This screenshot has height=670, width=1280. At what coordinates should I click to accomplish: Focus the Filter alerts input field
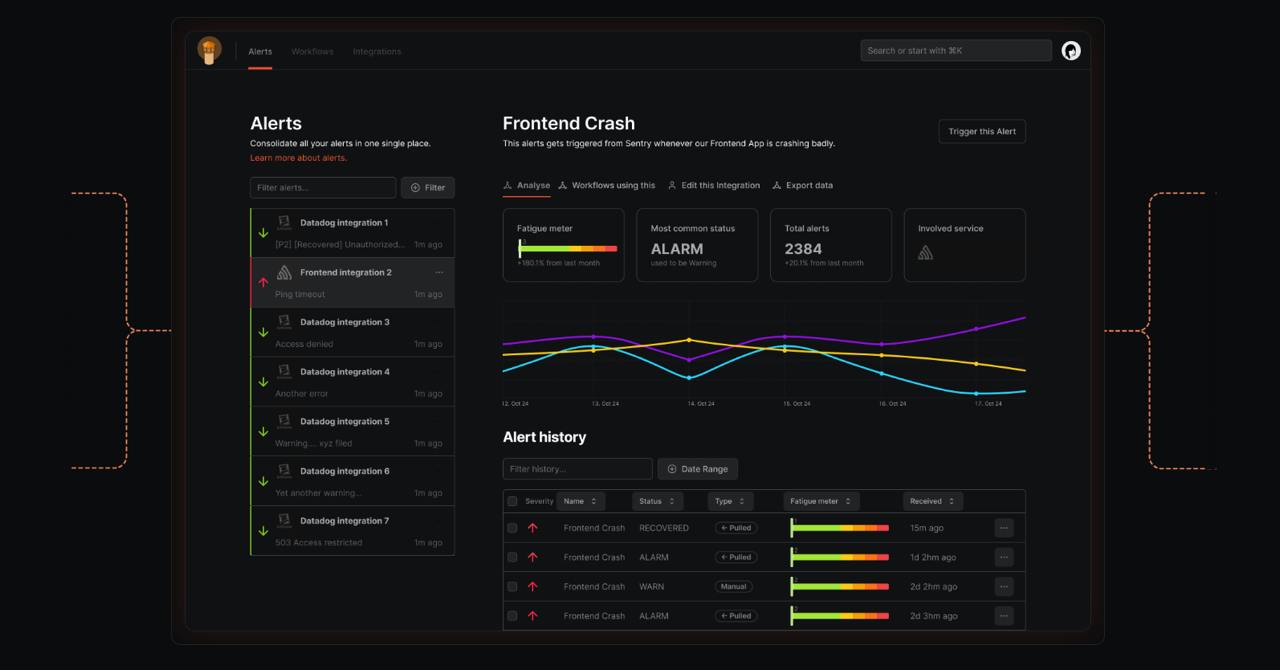[x=323, y=188]
